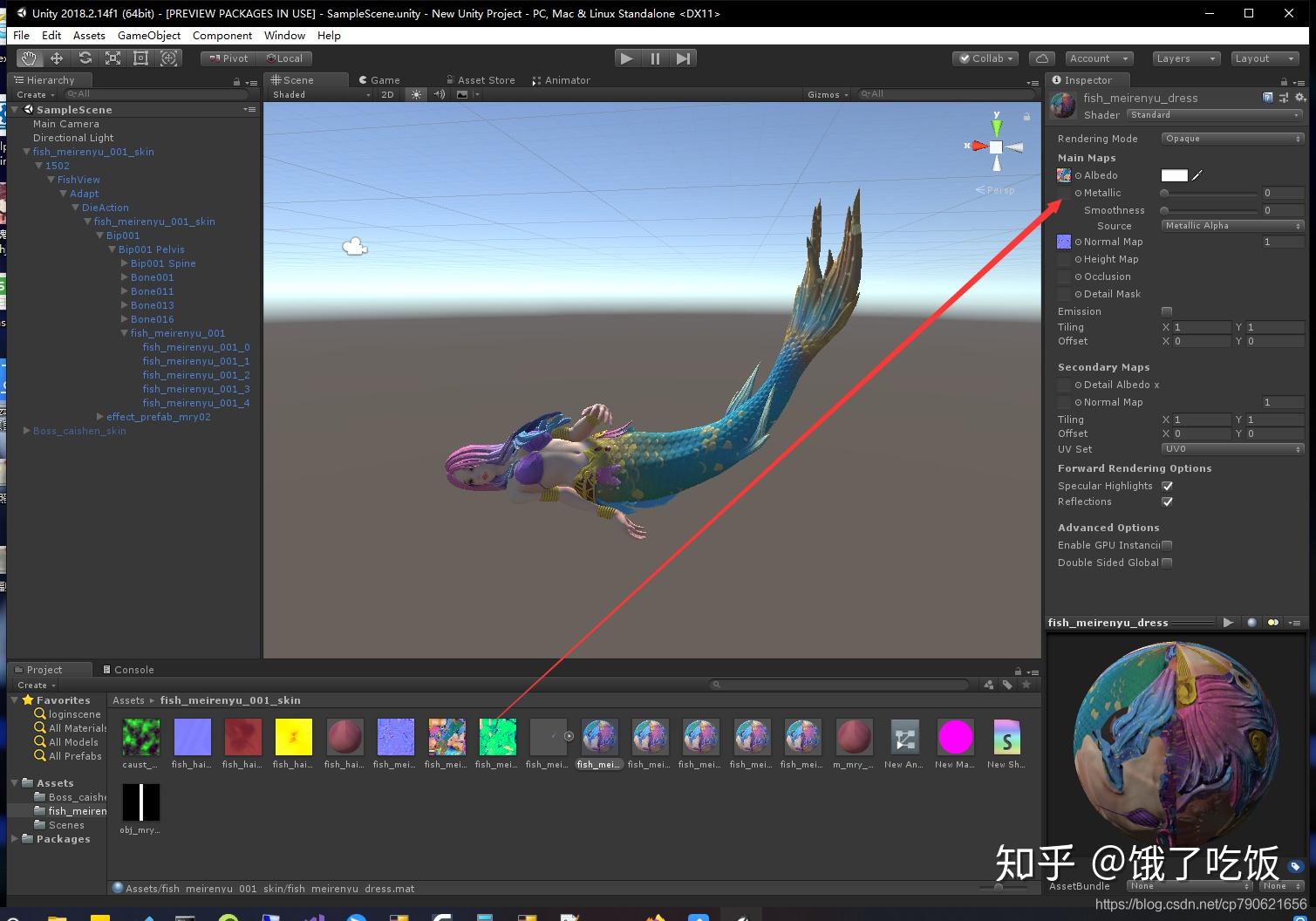Screen dimensions: 1316x921
Task: Toggle scene lighting in the Scene view toolbar
Action: (416, 94)
